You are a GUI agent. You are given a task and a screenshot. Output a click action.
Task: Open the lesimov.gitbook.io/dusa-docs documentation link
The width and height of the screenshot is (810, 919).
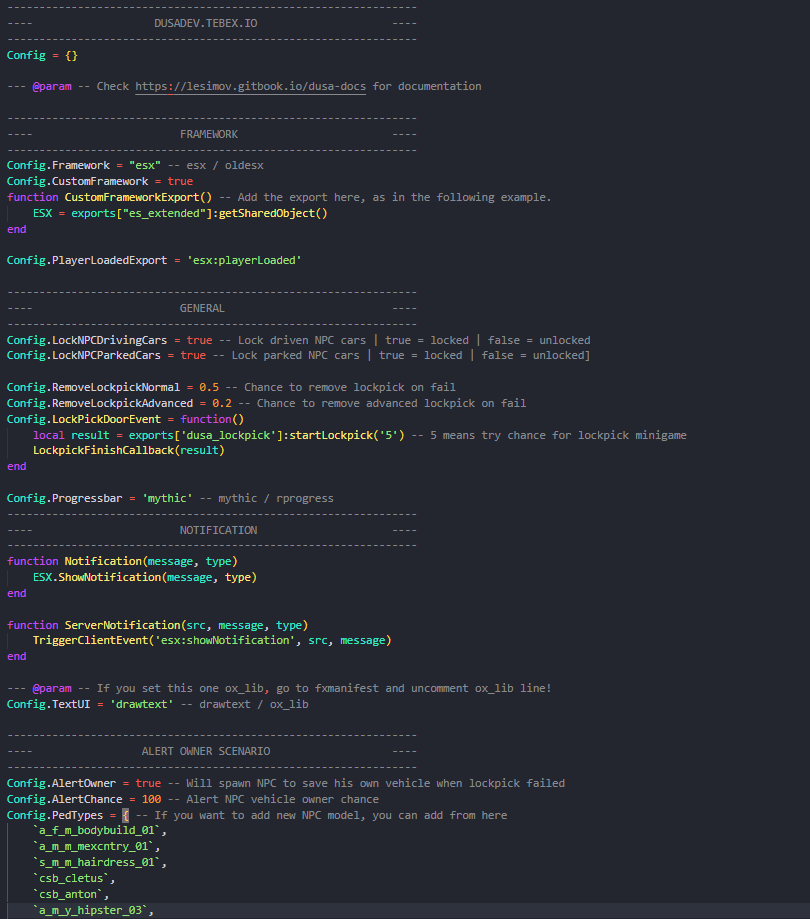[x=250, y=86]
